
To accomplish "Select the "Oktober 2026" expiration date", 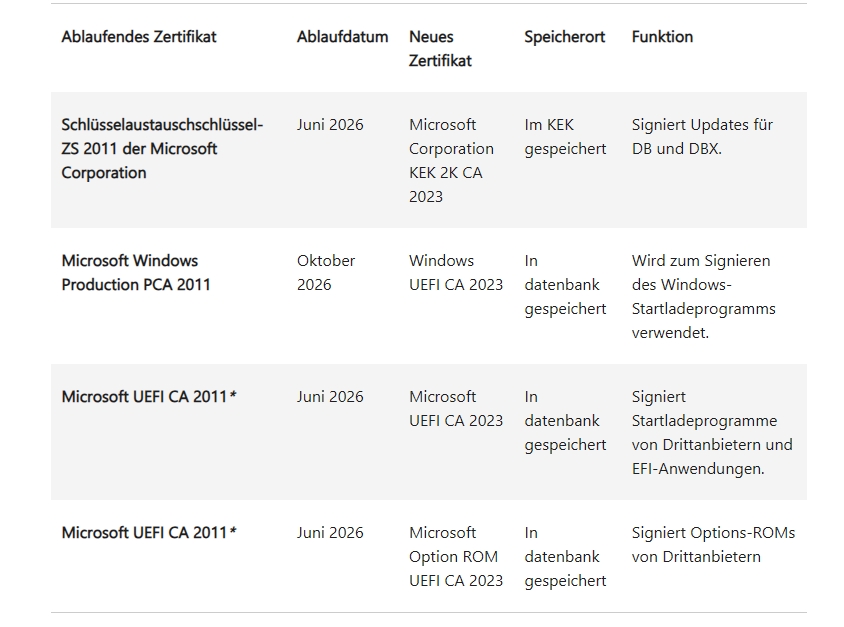I will click(326, 273).
